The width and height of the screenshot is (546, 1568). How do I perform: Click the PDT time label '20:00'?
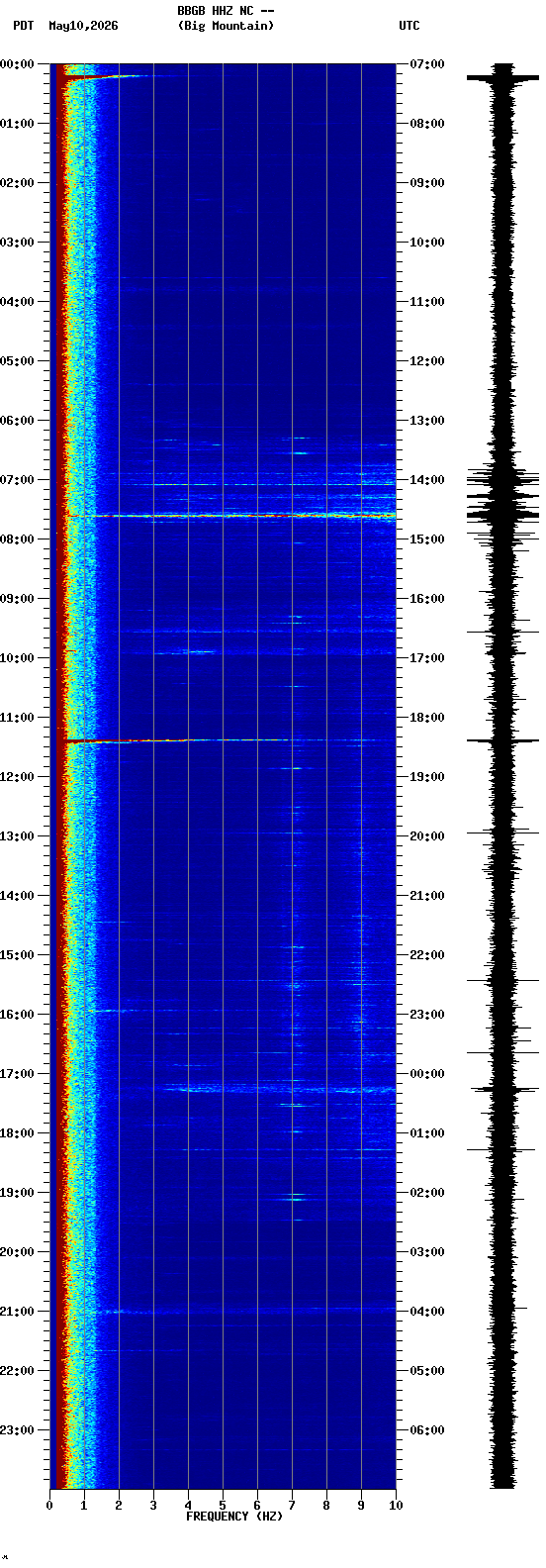(16, 1252)
